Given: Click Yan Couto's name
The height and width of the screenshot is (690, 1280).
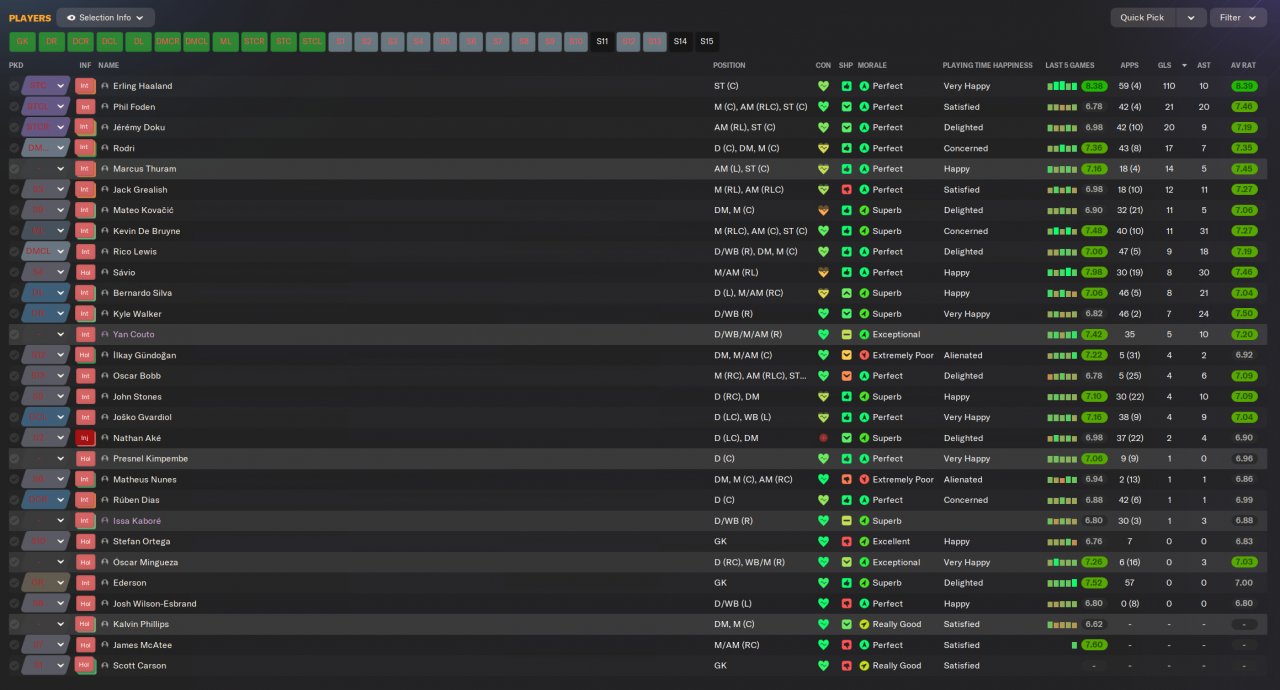Looking at the screenshot, I should pos(134,335).
